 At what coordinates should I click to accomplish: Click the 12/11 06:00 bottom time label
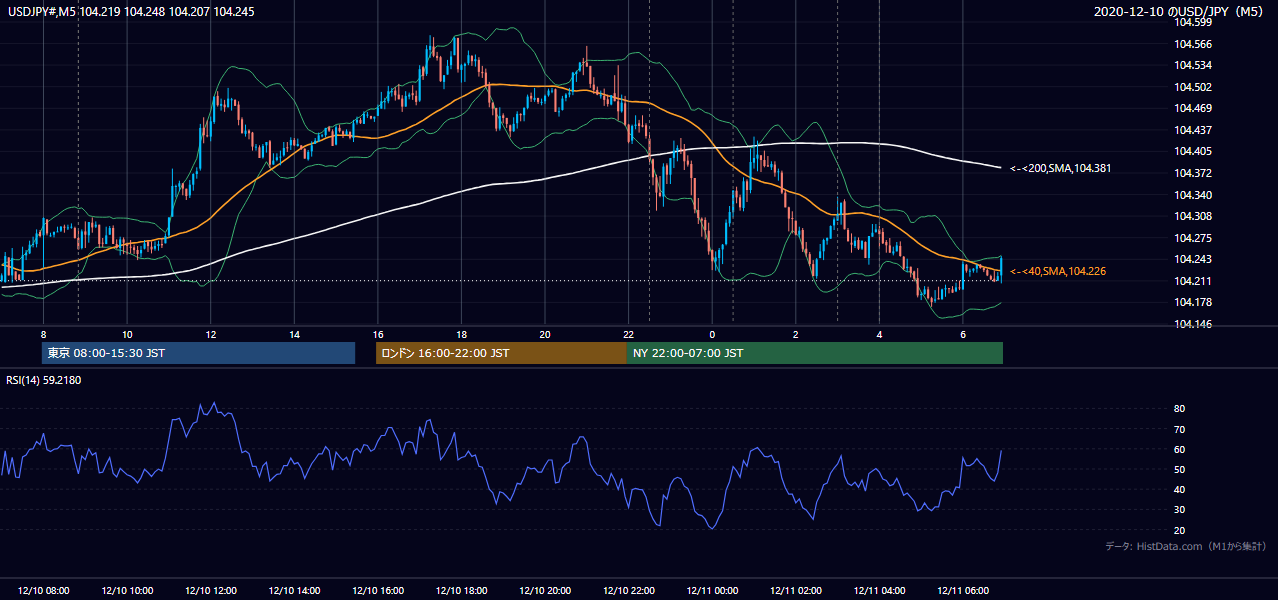tap(963, 591)
